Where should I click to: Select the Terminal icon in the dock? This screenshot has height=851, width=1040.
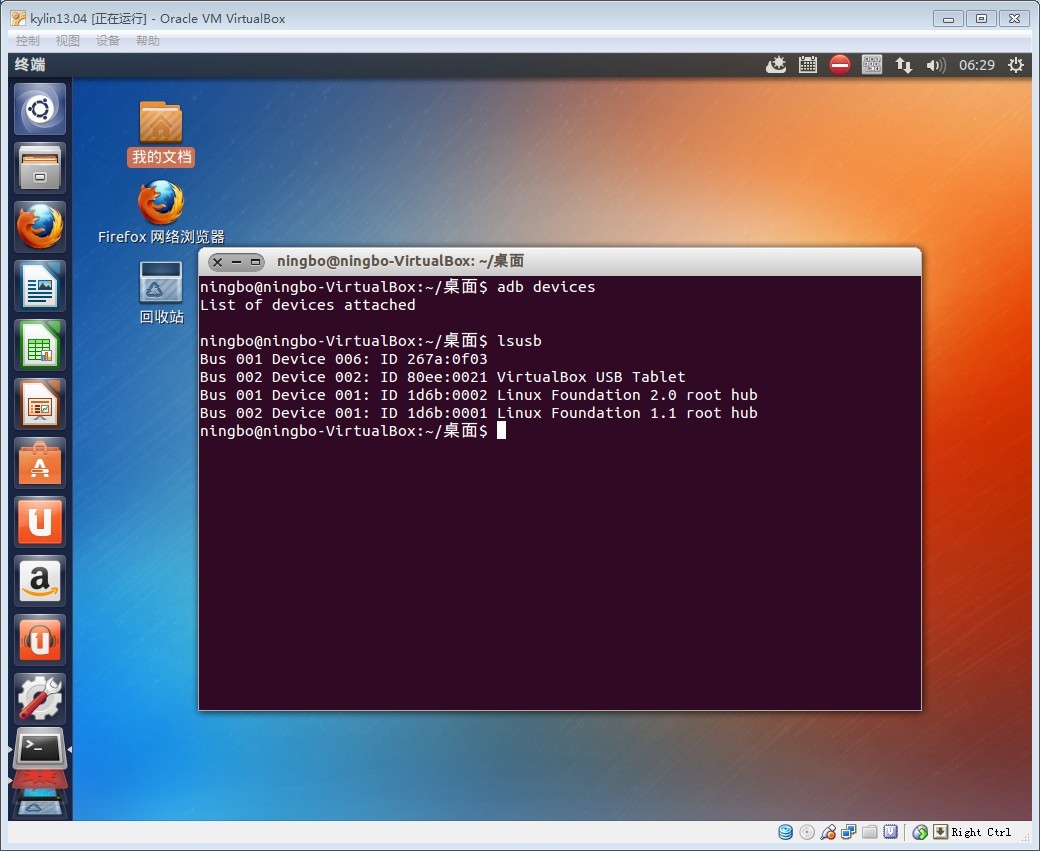click(x=40, y=750)
